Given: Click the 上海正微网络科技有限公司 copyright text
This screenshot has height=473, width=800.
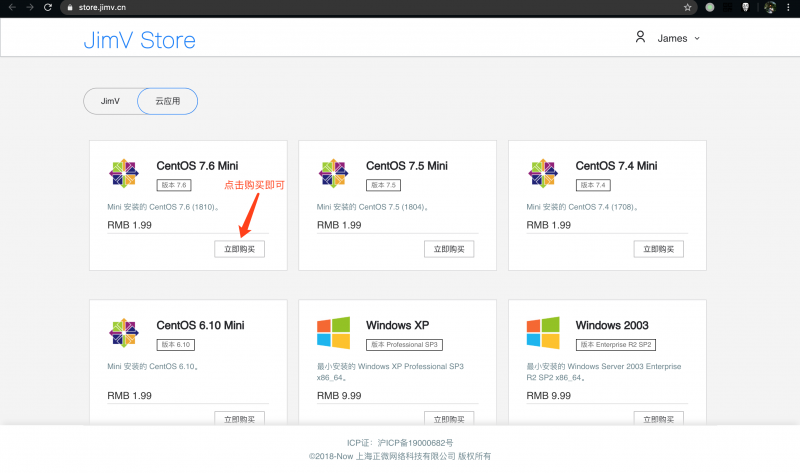Looking at the screenshot, I should [405, 456].
